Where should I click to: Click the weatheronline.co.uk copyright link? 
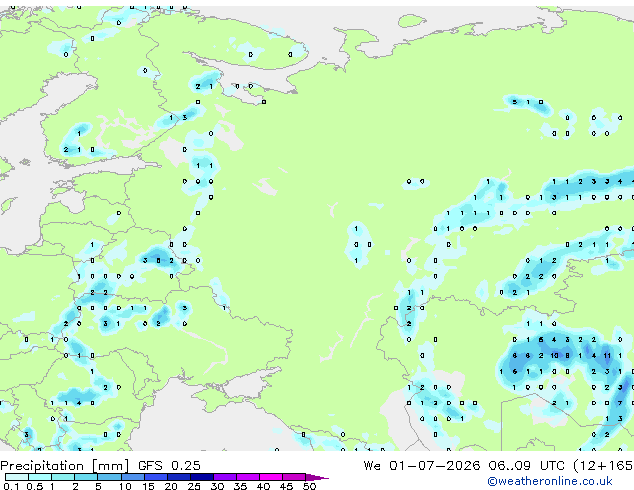[x=550, y=481]
